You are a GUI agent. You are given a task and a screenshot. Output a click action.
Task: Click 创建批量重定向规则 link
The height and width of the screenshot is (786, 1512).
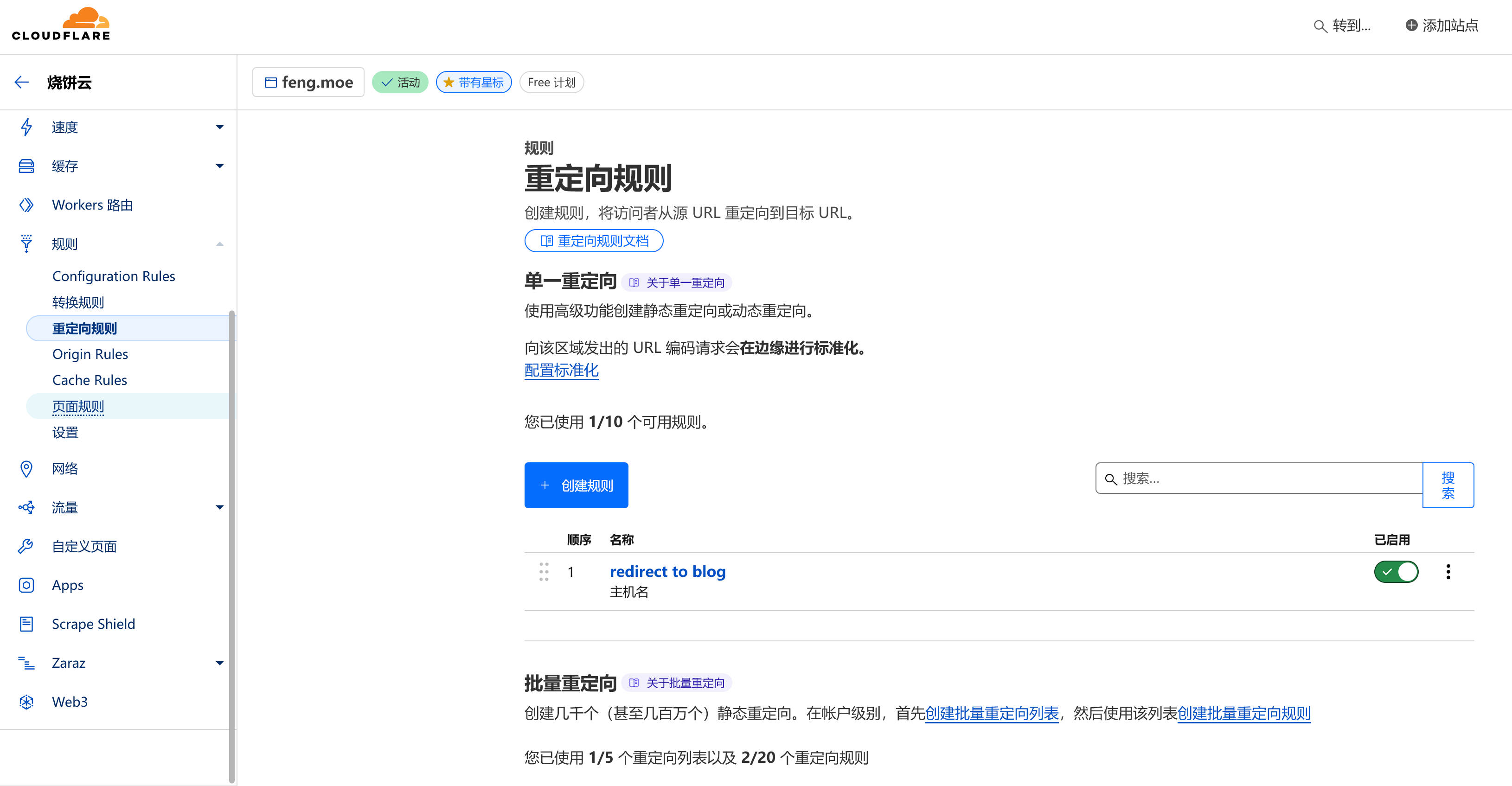coord(1244,713)
